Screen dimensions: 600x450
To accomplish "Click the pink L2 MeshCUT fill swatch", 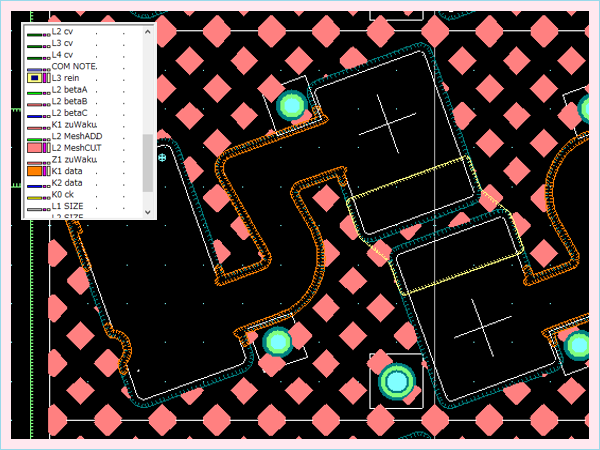I will pyautogui.click(x=33, y=148).
